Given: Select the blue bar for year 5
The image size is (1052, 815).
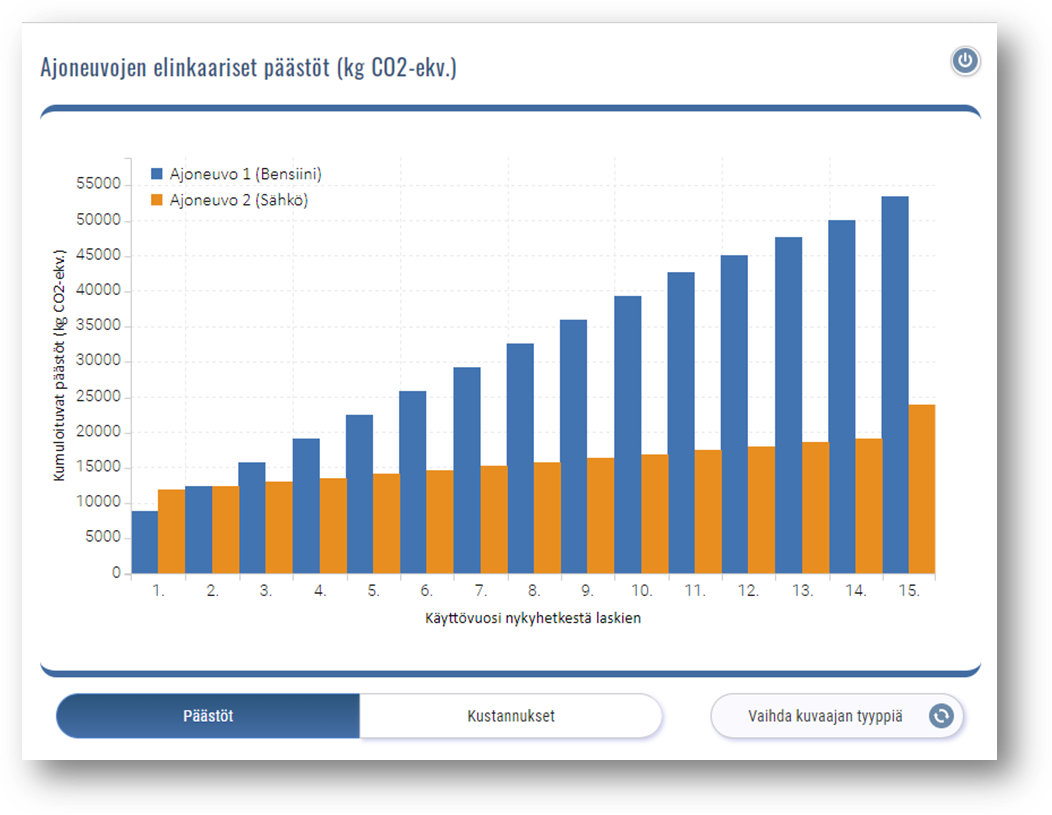Looking at the screenshot, I should coord(359,494).
